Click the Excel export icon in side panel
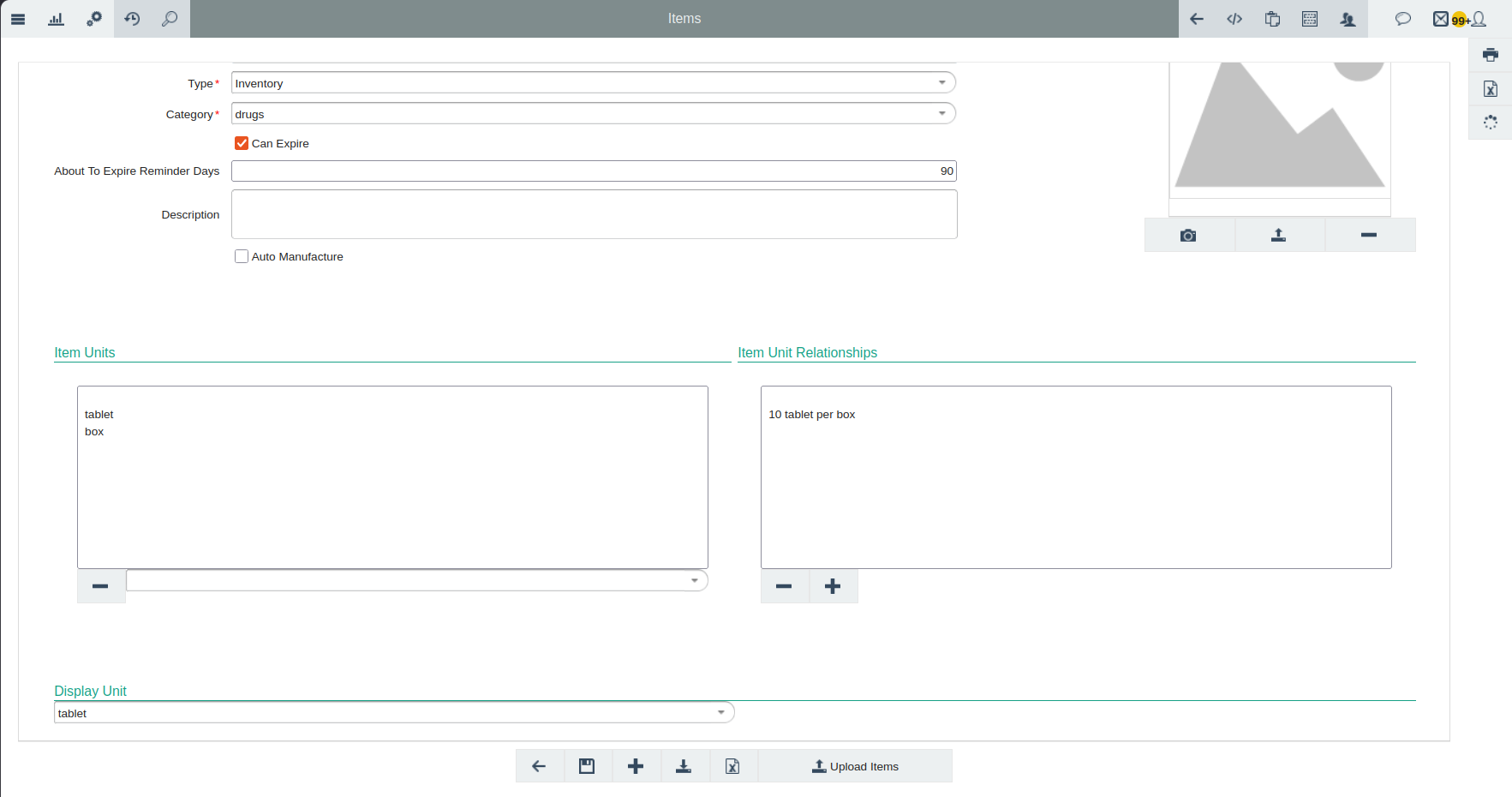1512x797 pixels. click(1491, 89)
